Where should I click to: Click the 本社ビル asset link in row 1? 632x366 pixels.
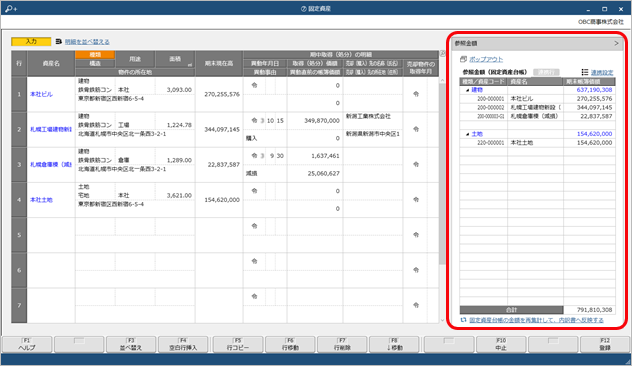(42, 94)
